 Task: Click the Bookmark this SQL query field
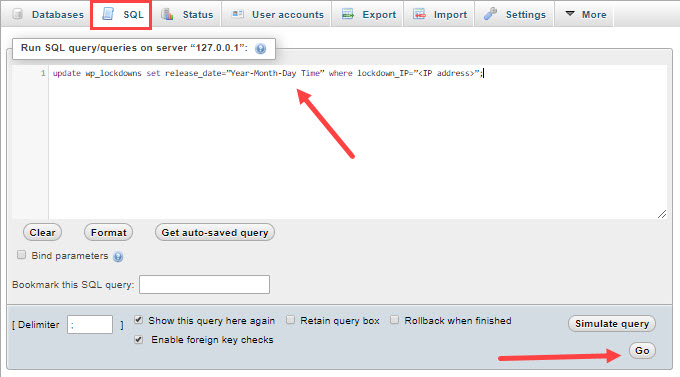204,285
